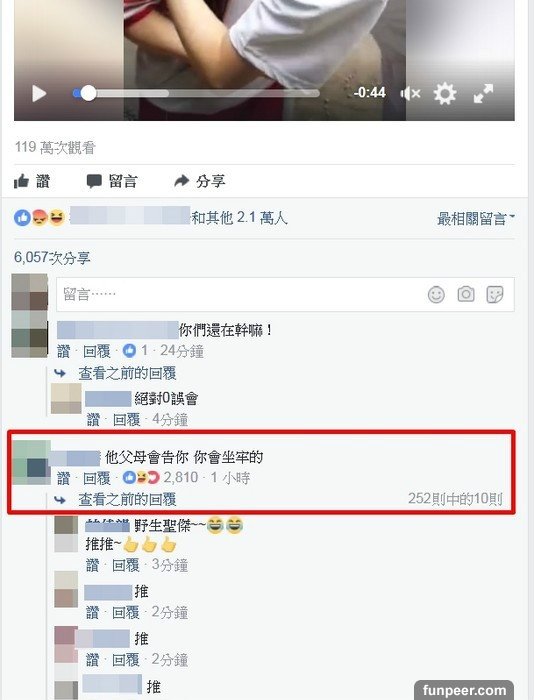534x700 pixels.
Task: Click the 讚 thumbs-up button under video
Action: tap(32, 181)
